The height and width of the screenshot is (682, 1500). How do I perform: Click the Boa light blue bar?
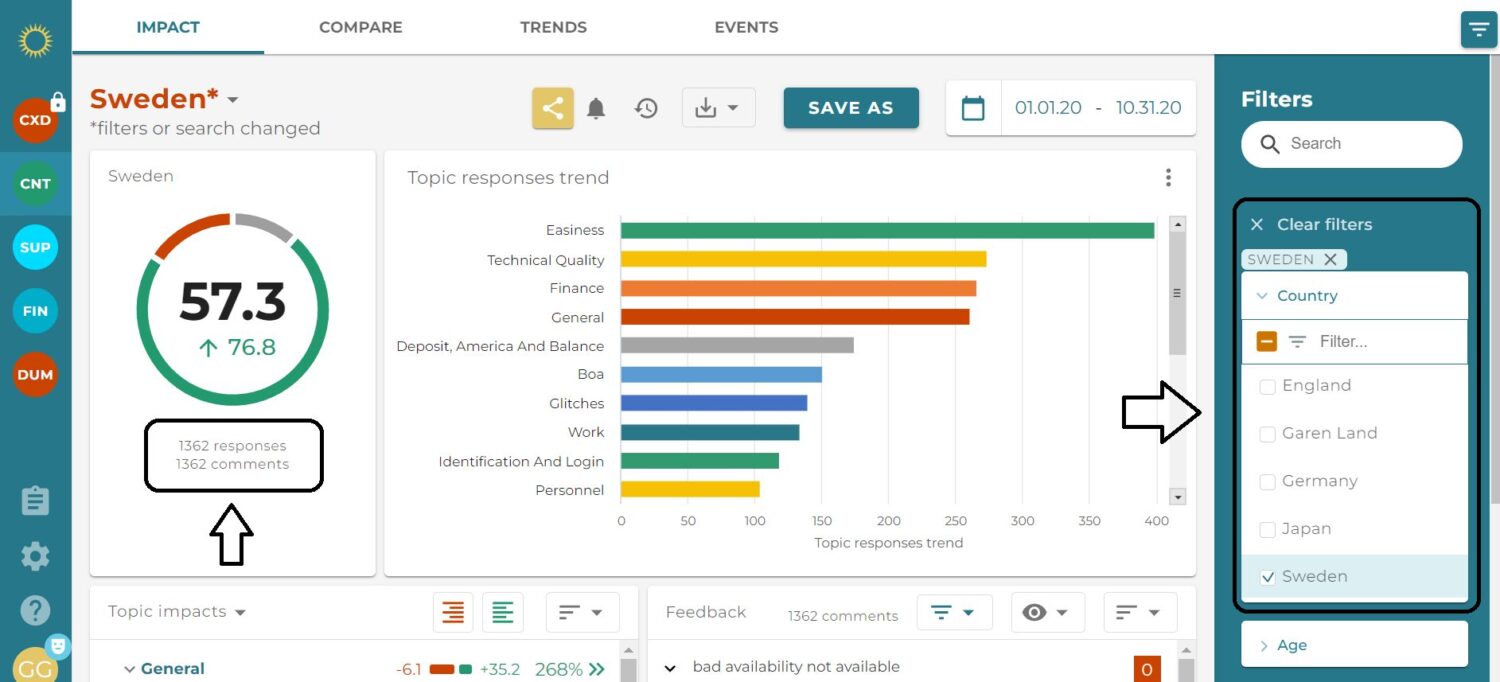click(x=721, y=374)
